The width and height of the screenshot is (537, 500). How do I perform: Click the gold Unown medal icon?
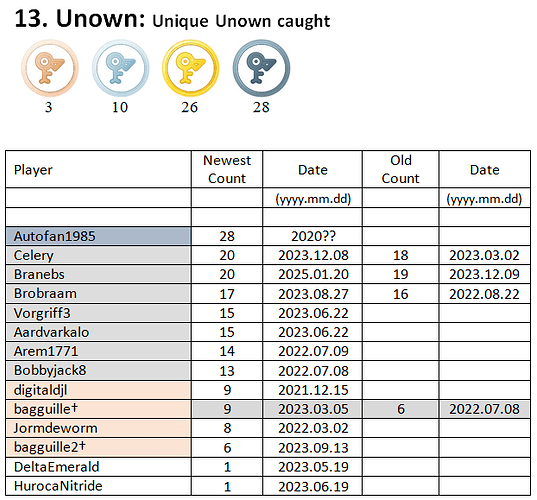click(191, 68)
